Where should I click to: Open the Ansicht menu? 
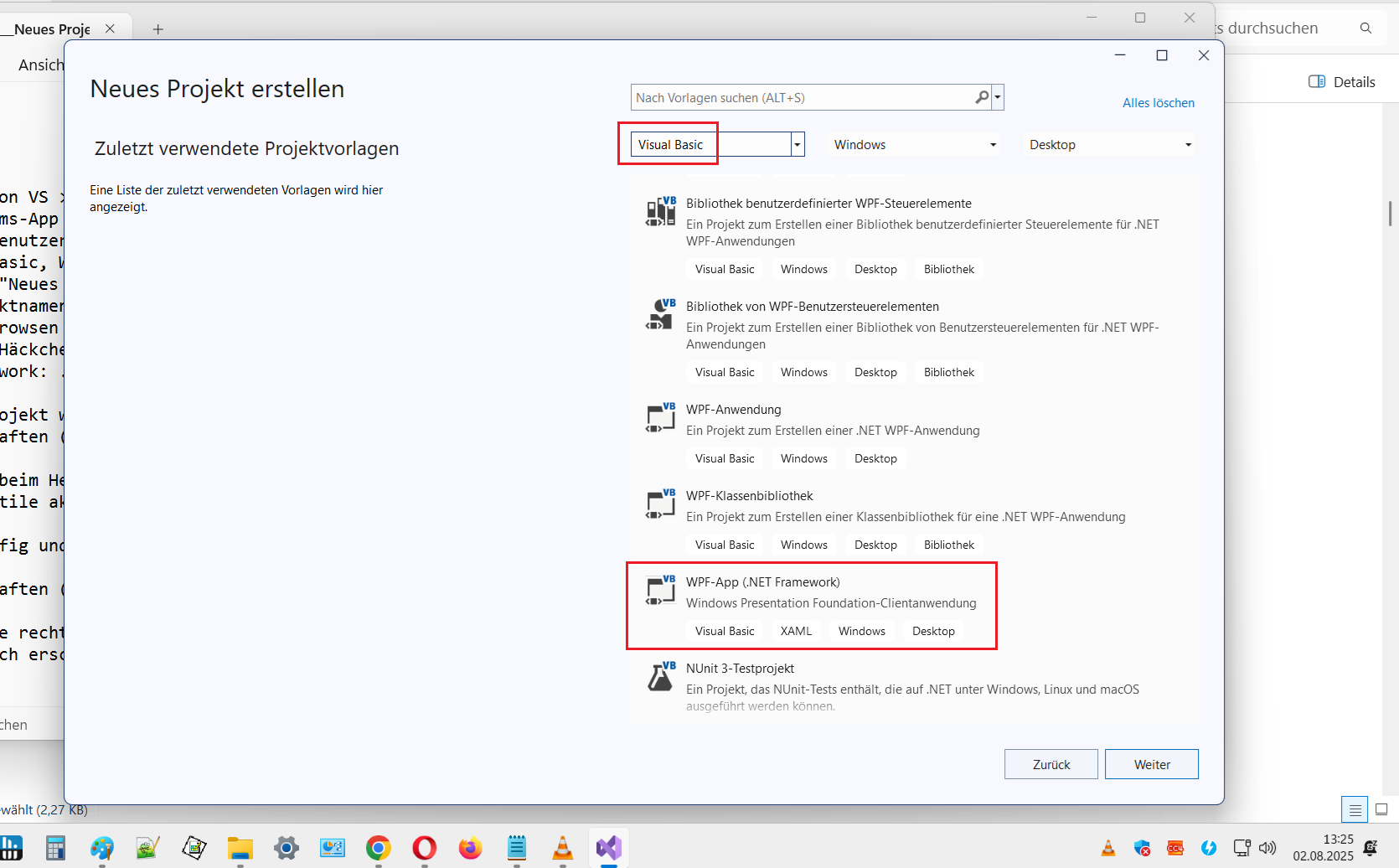[40, 65]
